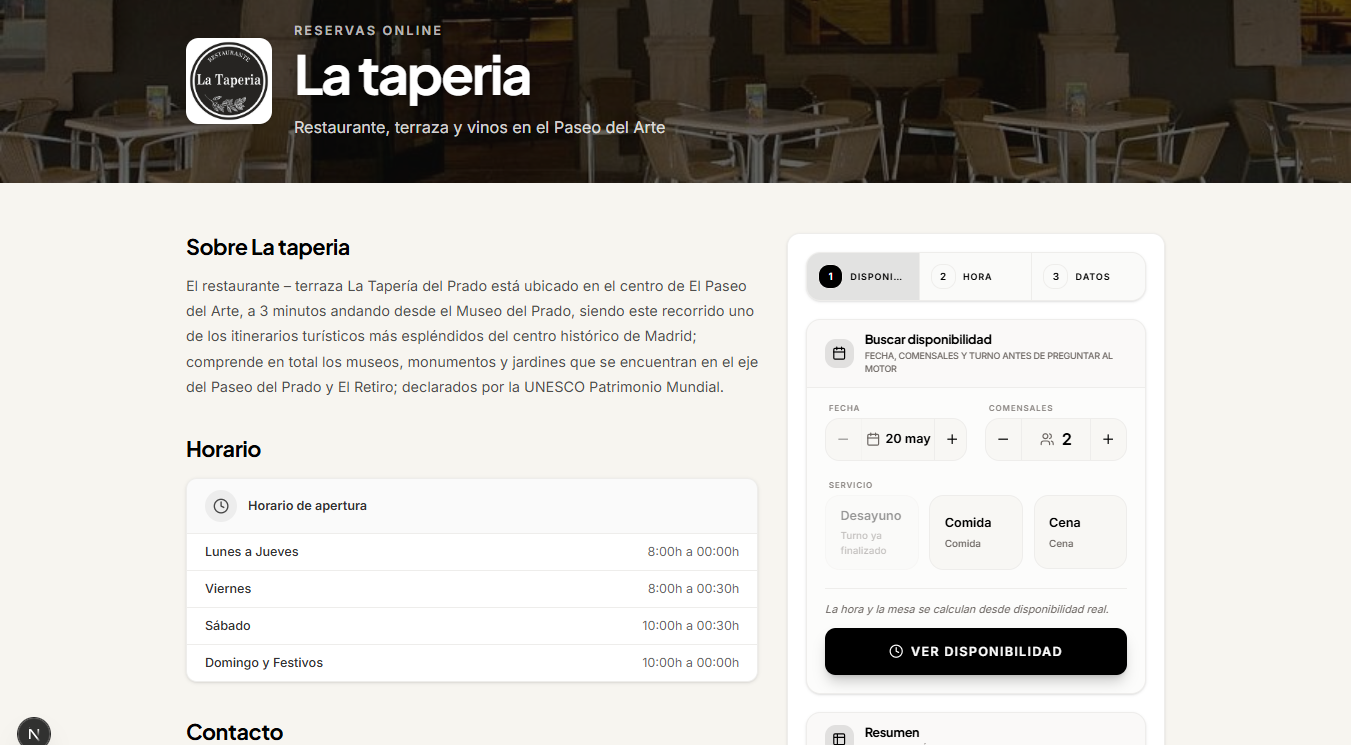This screenshot has width=1351, height=745.
Task: Click the calendar icon next to 20 may
Action: 873,439
